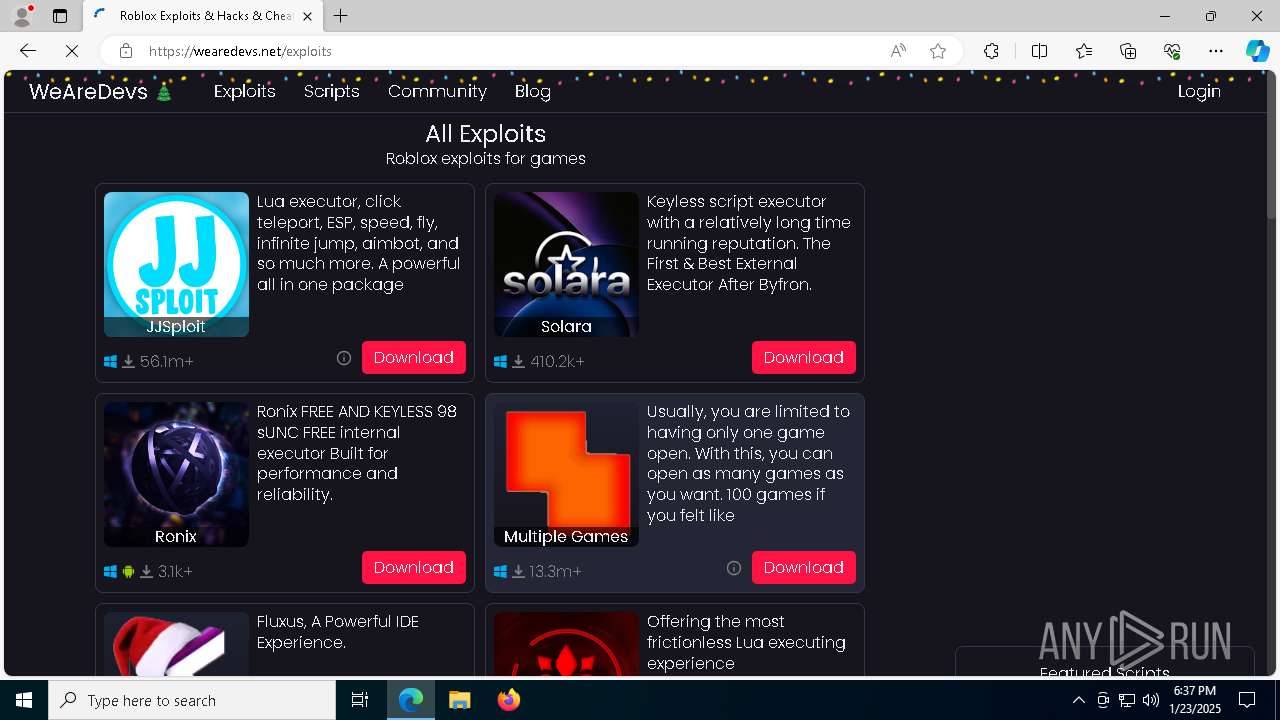
Task: Open File Explorer from taskbar
Action: [x=459, y=700]
